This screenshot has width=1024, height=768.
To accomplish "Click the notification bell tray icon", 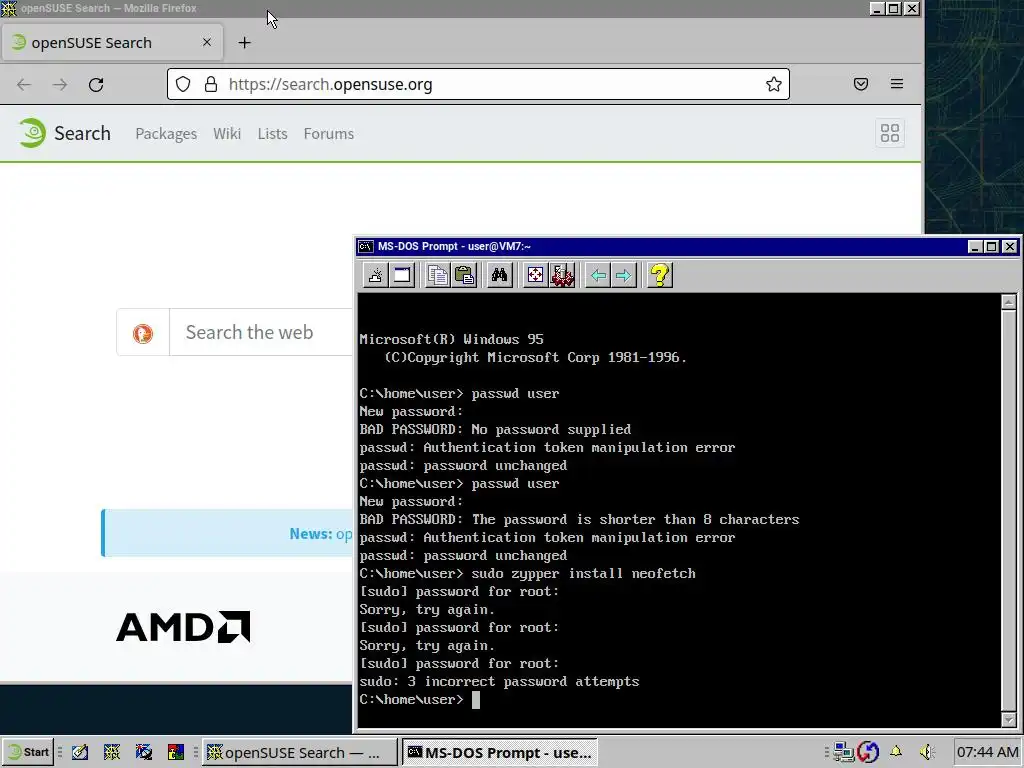I will (x=896, y=752).
